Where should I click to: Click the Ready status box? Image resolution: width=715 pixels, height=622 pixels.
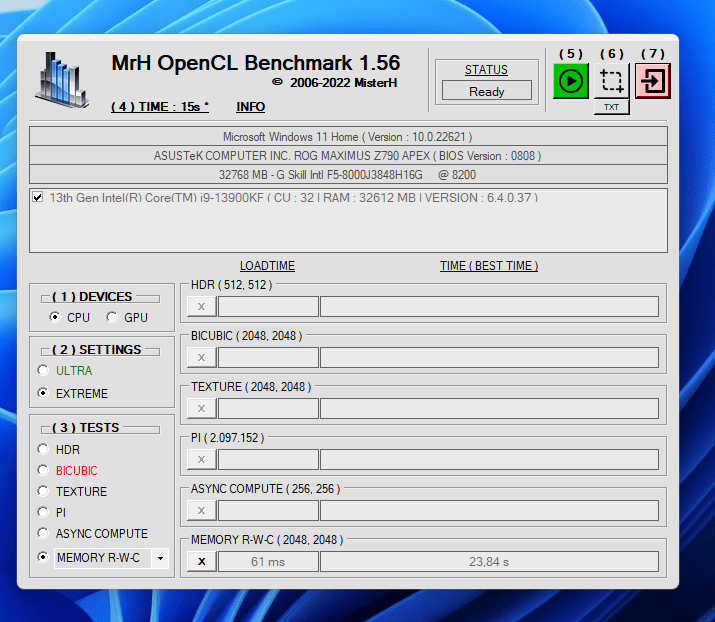(x=487, y=91)
